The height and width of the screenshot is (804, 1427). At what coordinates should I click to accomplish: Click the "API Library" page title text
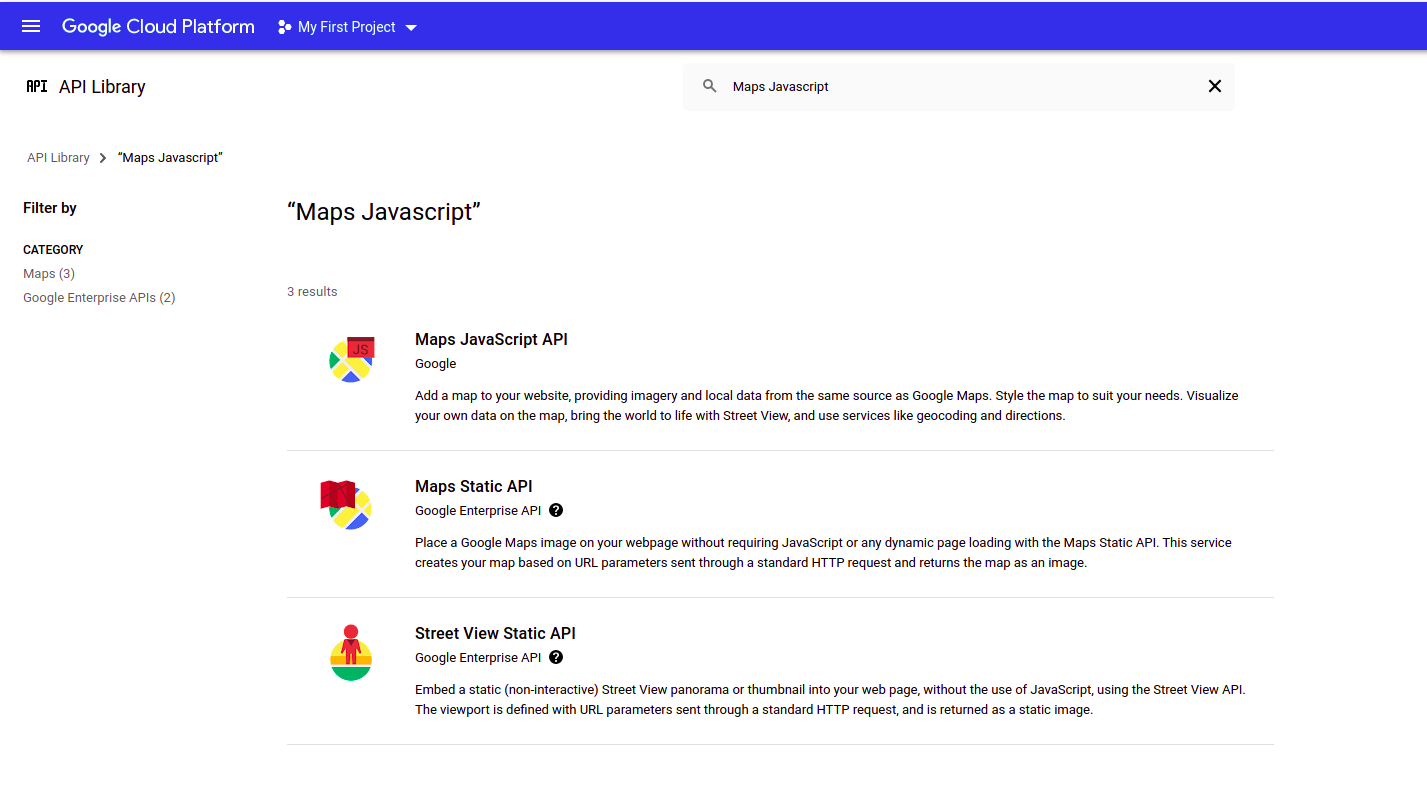(102, 87)
